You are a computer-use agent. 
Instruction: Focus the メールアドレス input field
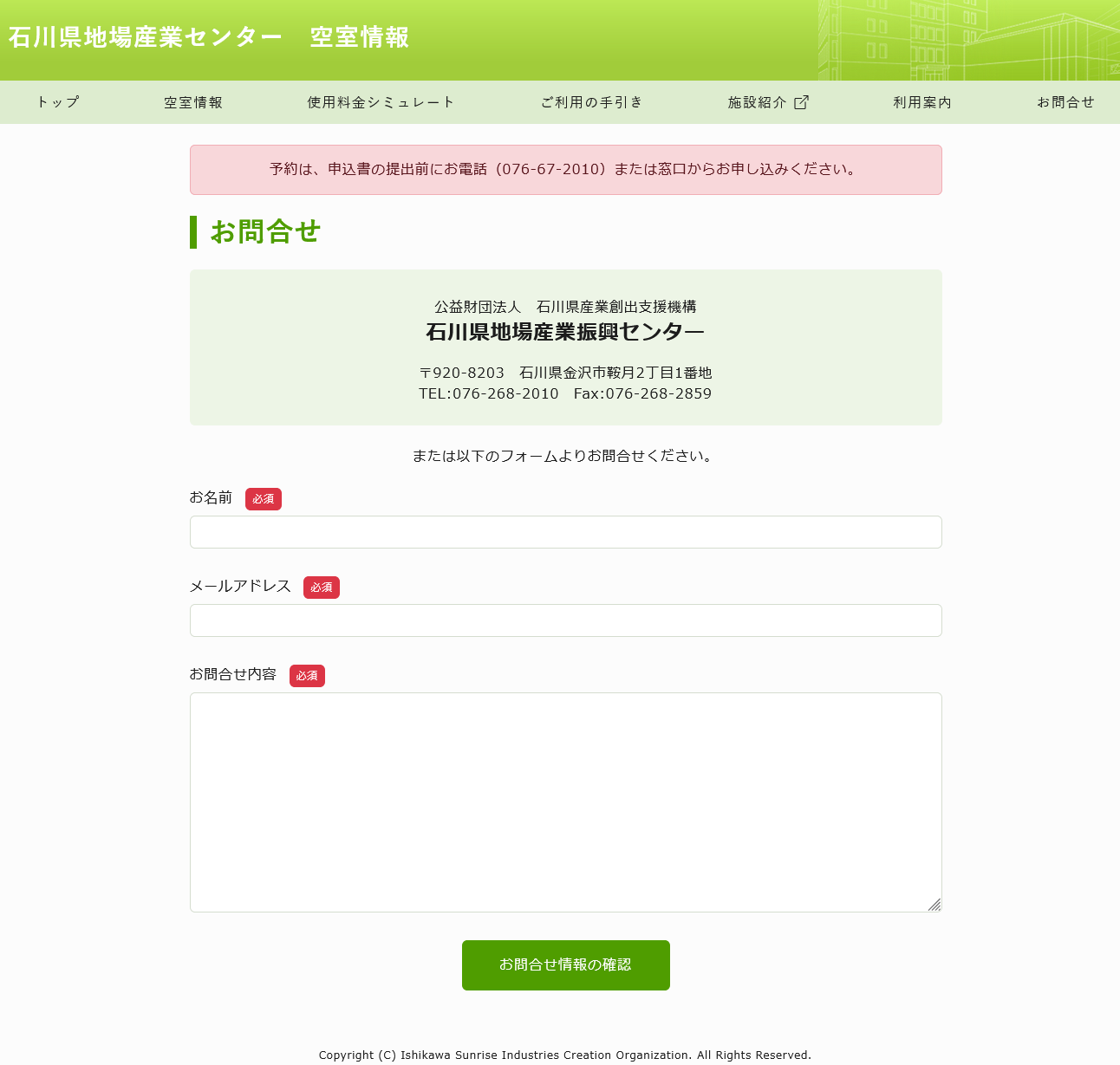[566, 620]
